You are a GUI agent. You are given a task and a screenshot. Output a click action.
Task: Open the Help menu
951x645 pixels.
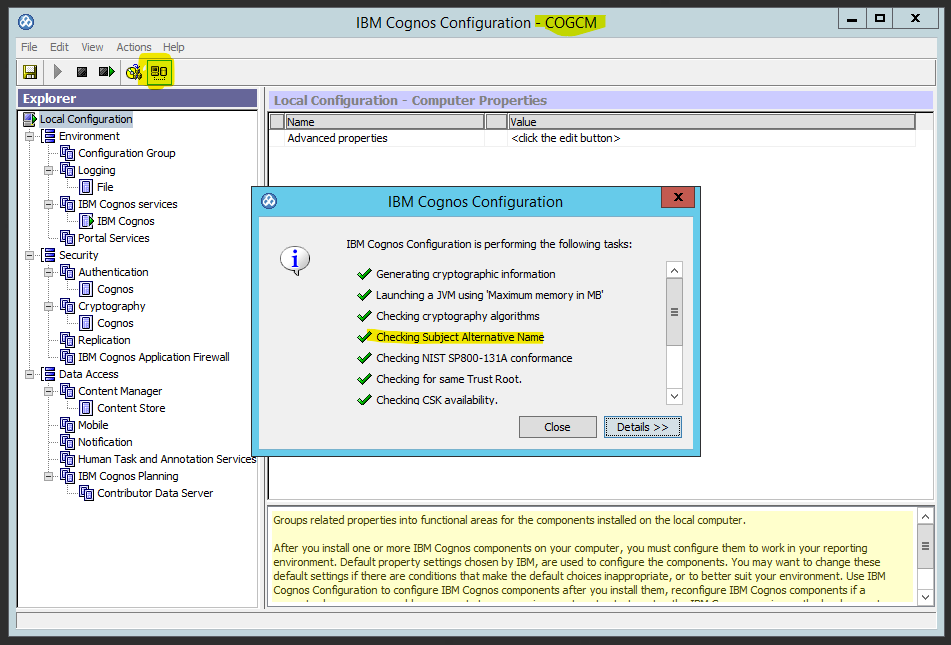coord(173,47)
